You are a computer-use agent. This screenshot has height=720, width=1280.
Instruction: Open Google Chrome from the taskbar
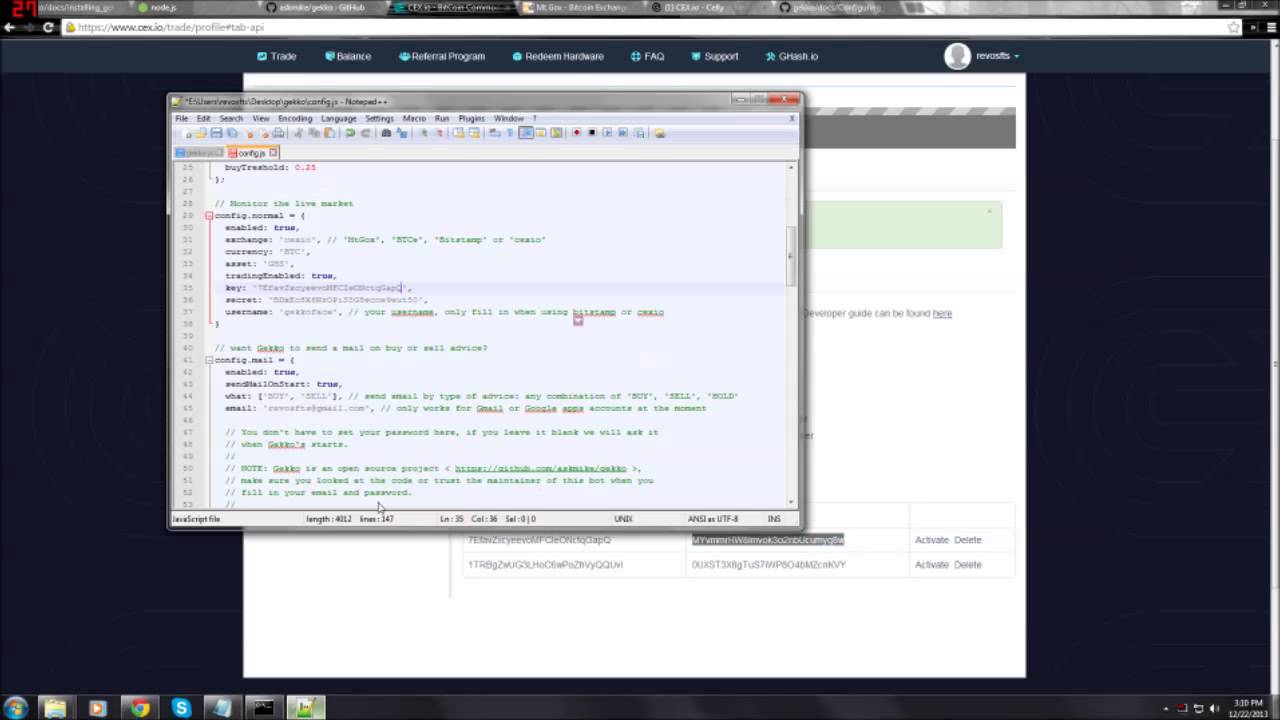pos(139,708)
